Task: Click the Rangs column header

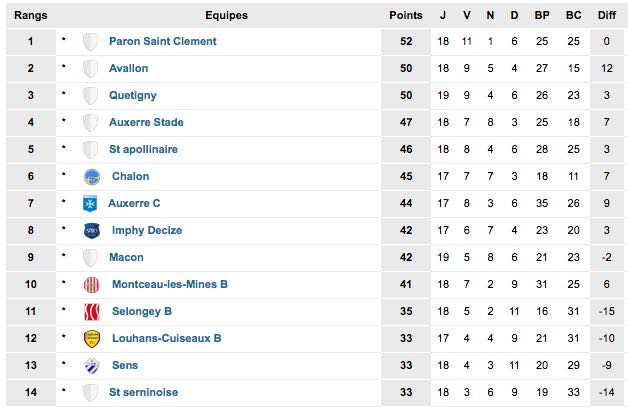Action: coord(31,15)
